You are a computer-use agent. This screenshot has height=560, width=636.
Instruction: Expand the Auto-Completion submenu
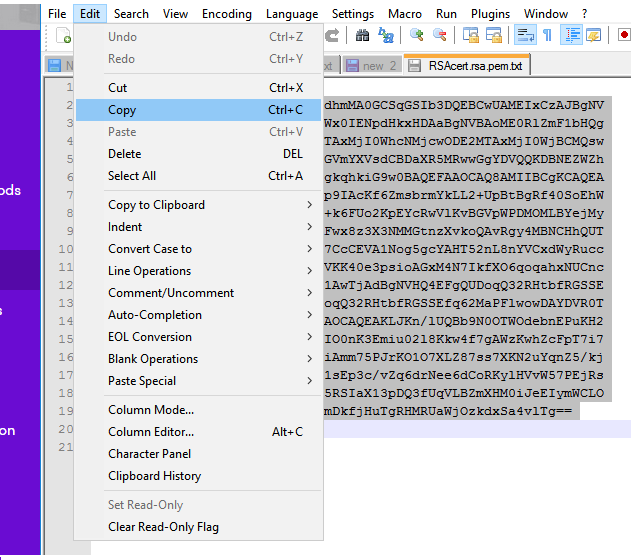pyautogui.click(x=199, y=315)
